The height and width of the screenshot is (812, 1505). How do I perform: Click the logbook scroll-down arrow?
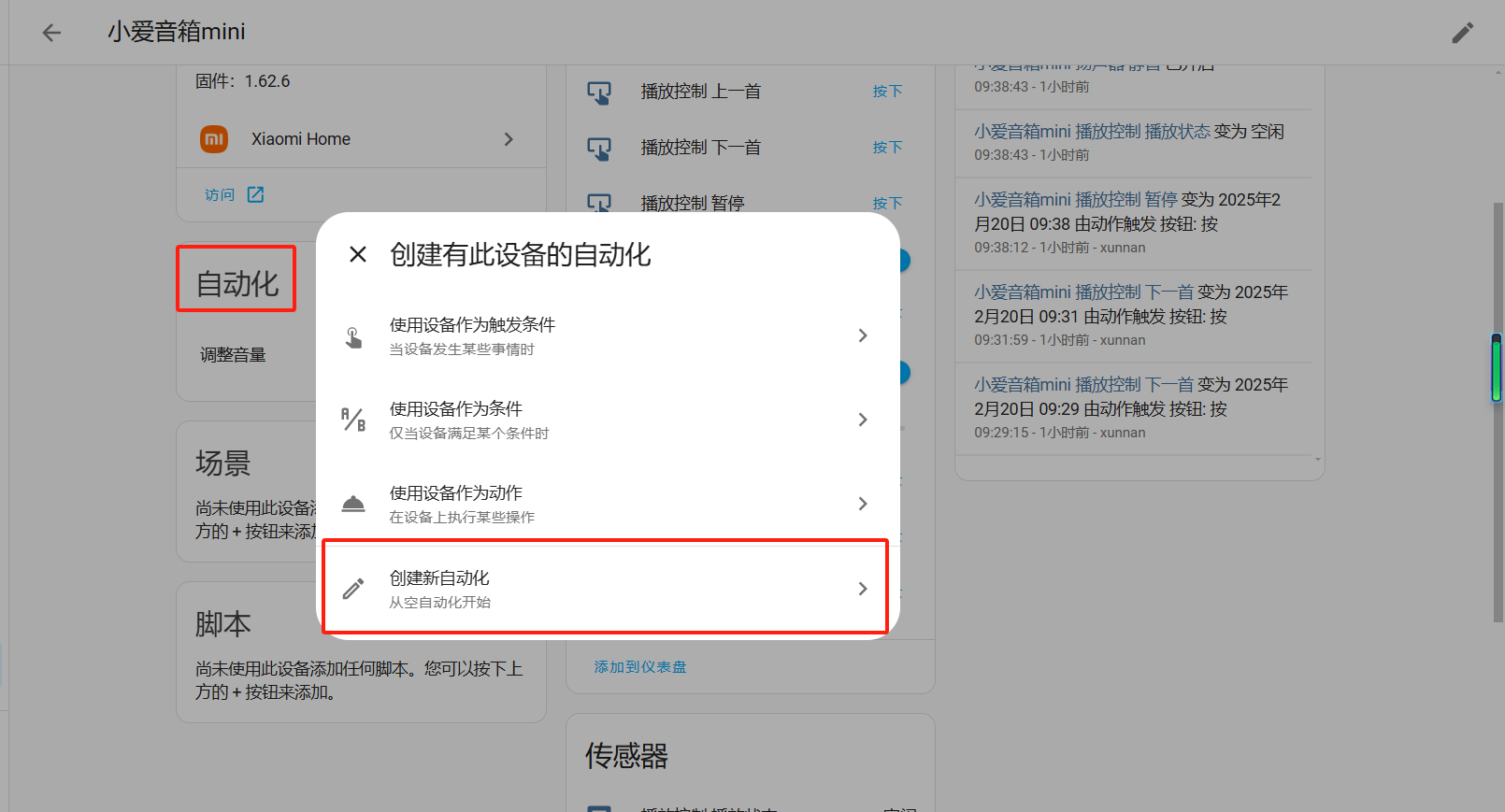(1318, 459)
